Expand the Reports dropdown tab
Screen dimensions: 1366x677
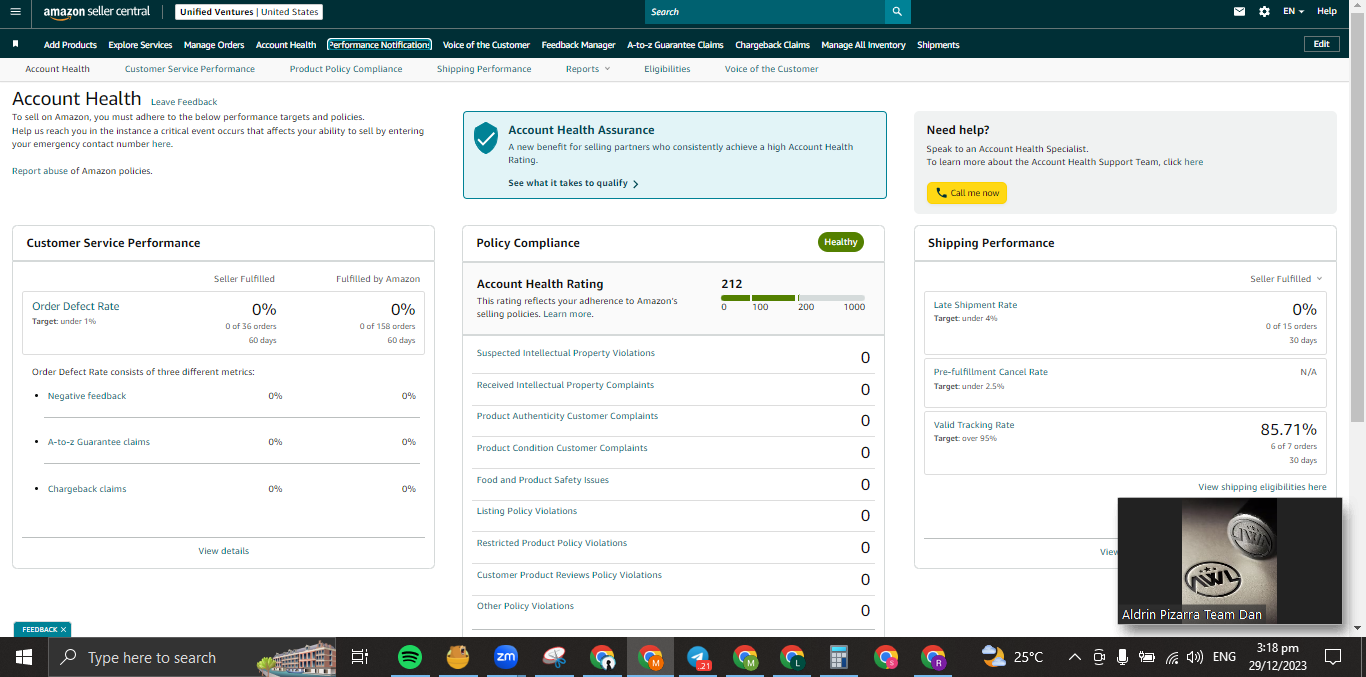click(x=587, y=69)
